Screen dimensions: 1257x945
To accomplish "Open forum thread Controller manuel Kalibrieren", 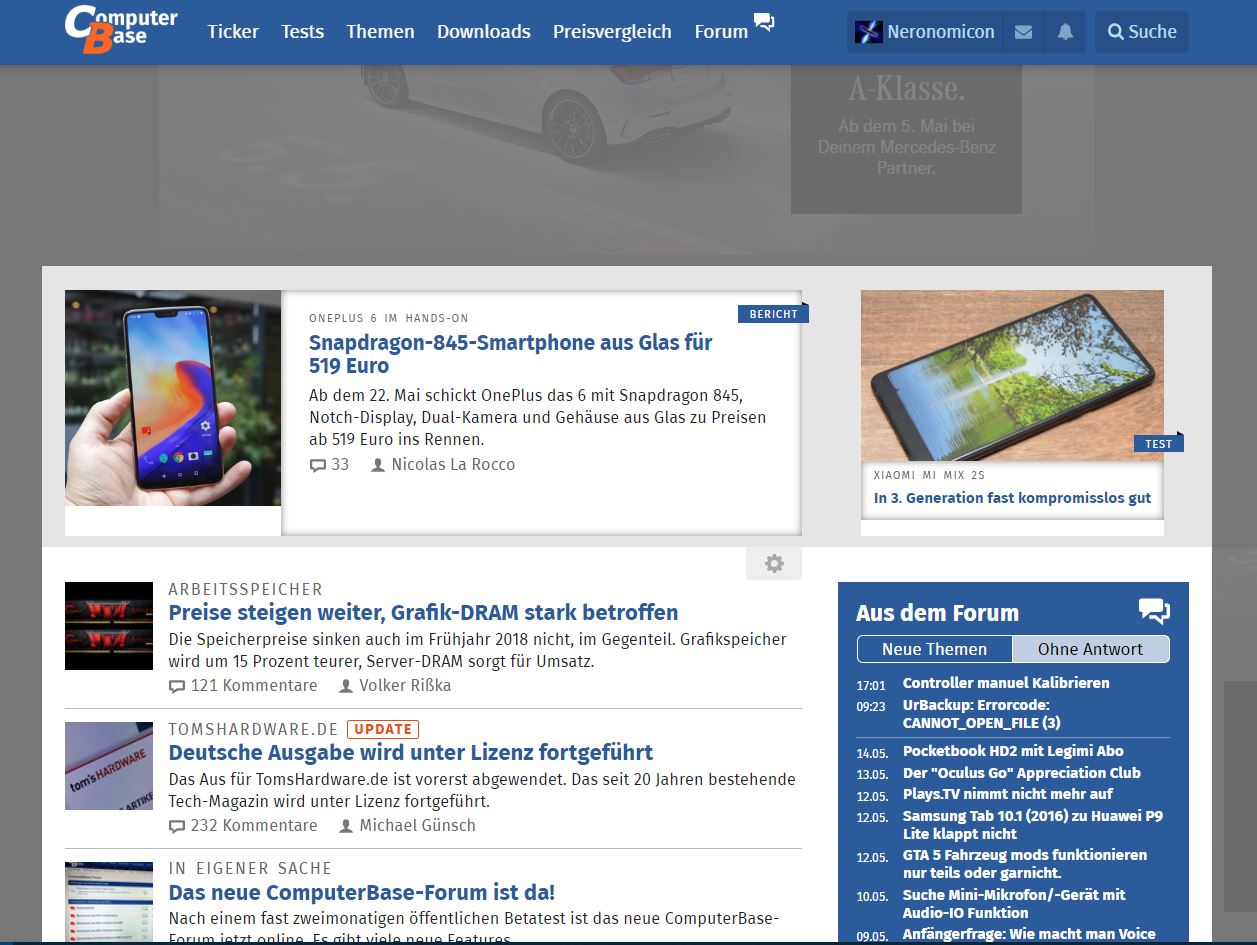I will pyautogui.click(x=1006, y=683).
